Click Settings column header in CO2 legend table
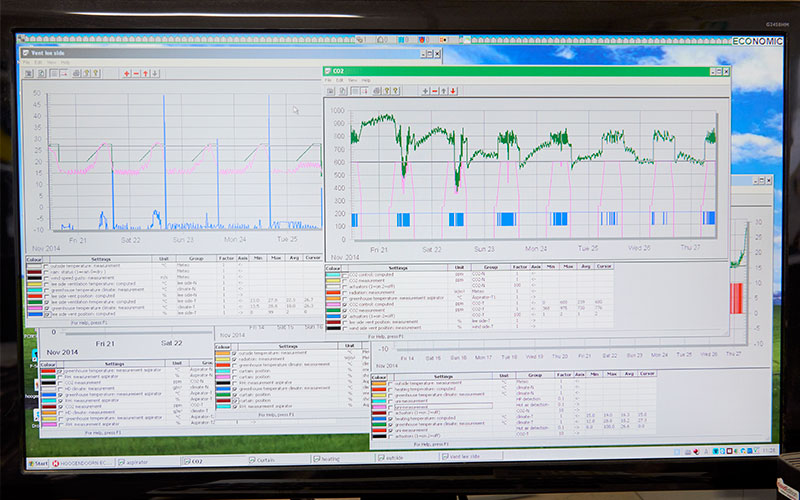800x500 pixels. pos(398,268)
